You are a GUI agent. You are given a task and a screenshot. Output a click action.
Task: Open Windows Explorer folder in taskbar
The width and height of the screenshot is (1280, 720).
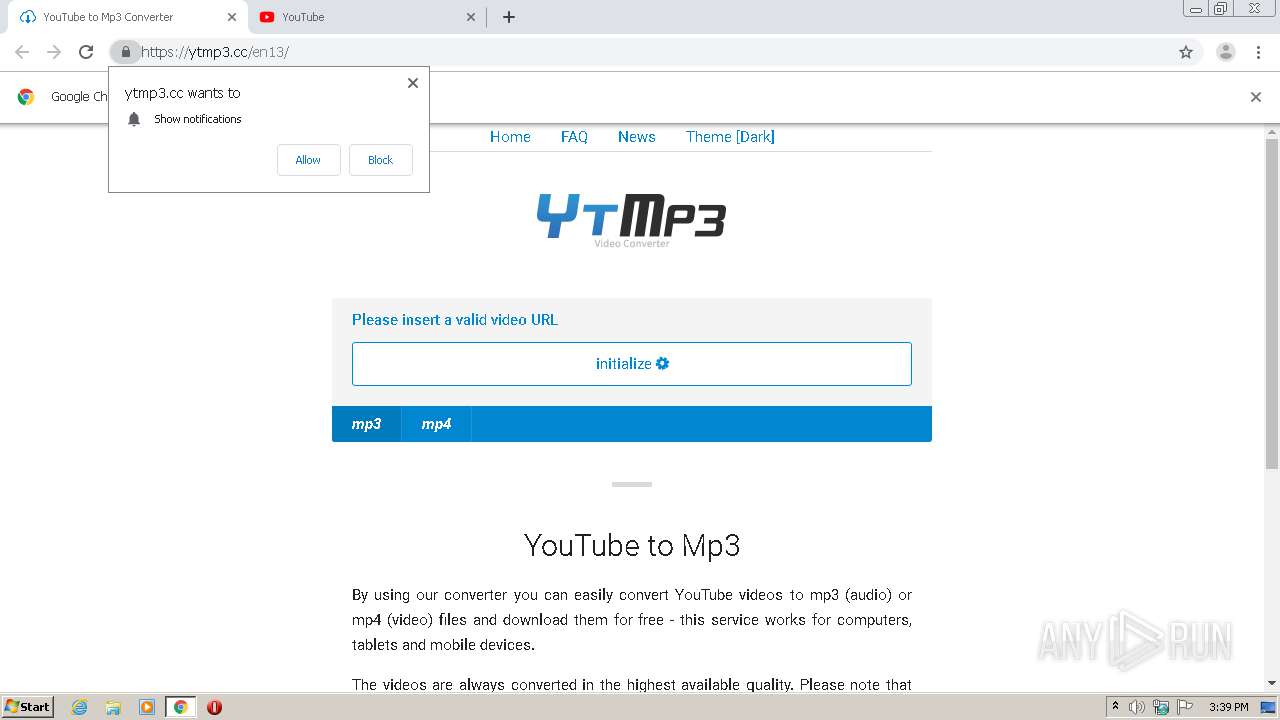113,707
